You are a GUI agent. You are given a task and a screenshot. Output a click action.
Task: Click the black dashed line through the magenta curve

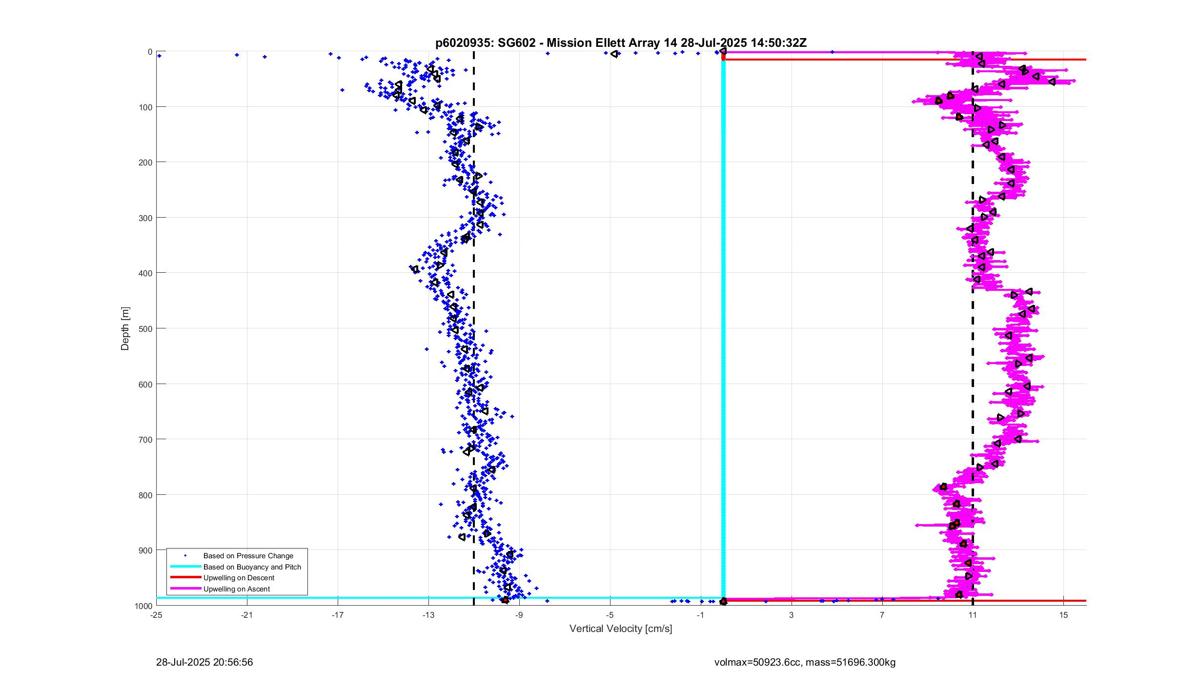(x=973, y=328)
